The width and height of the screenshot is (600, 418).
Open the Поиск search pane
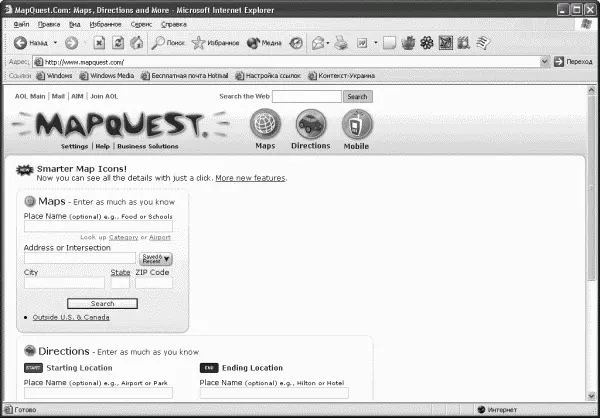pyautogui.click(x=168, y=43)
